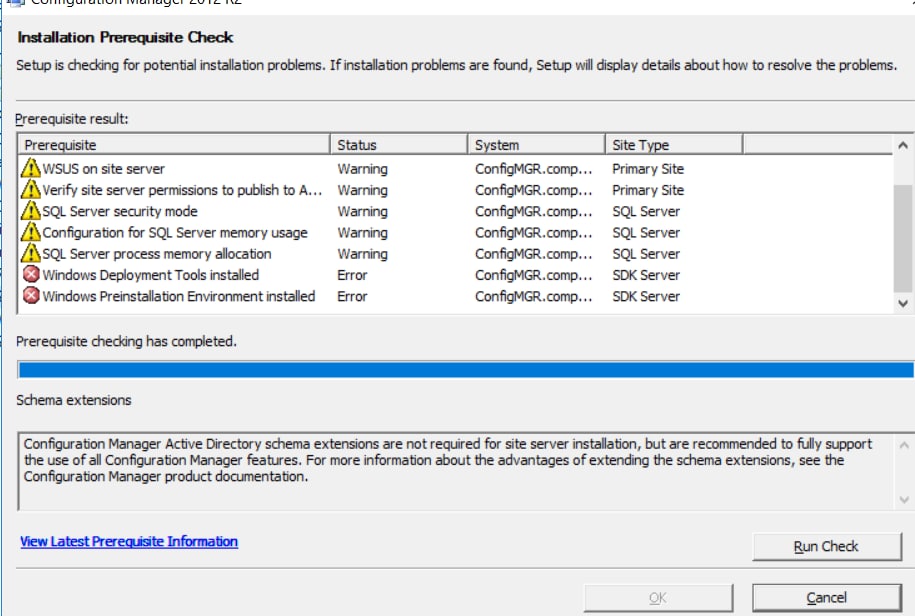Select the WSUS on site server row
This screenshot has width=915, height=616.
456,169
